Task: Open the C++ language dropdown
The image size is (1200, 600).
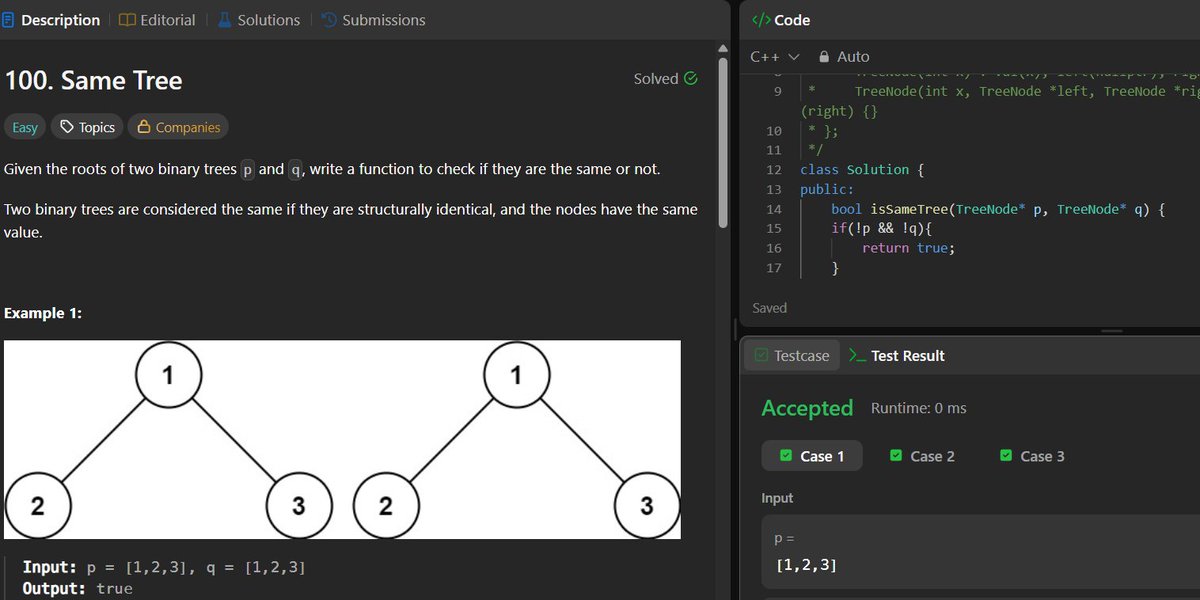Action: pos(775,57)
